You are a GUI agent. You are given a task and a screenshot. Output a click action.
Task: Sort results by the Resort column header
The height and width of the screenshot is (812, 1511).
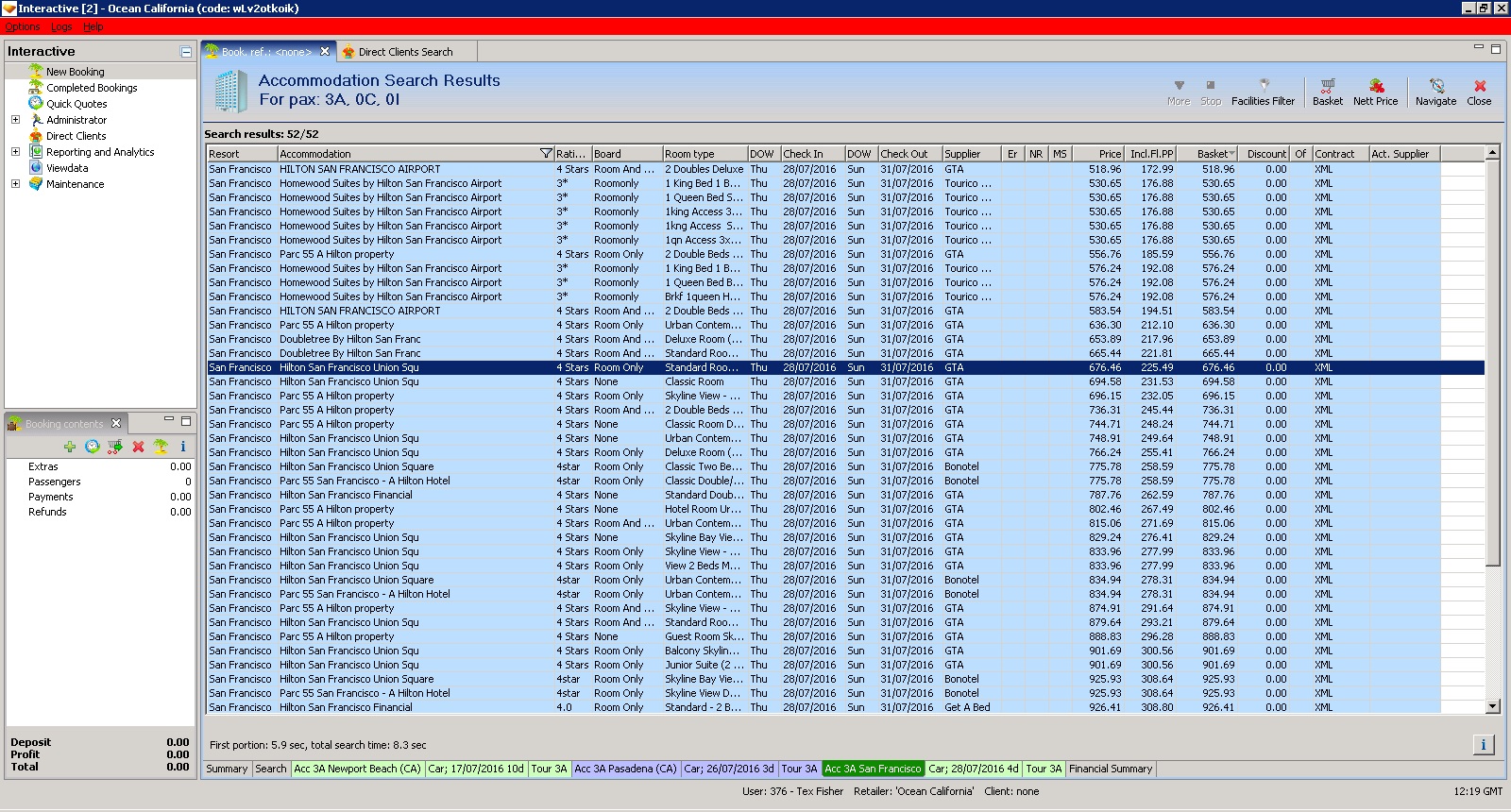(x=242, y=153)
